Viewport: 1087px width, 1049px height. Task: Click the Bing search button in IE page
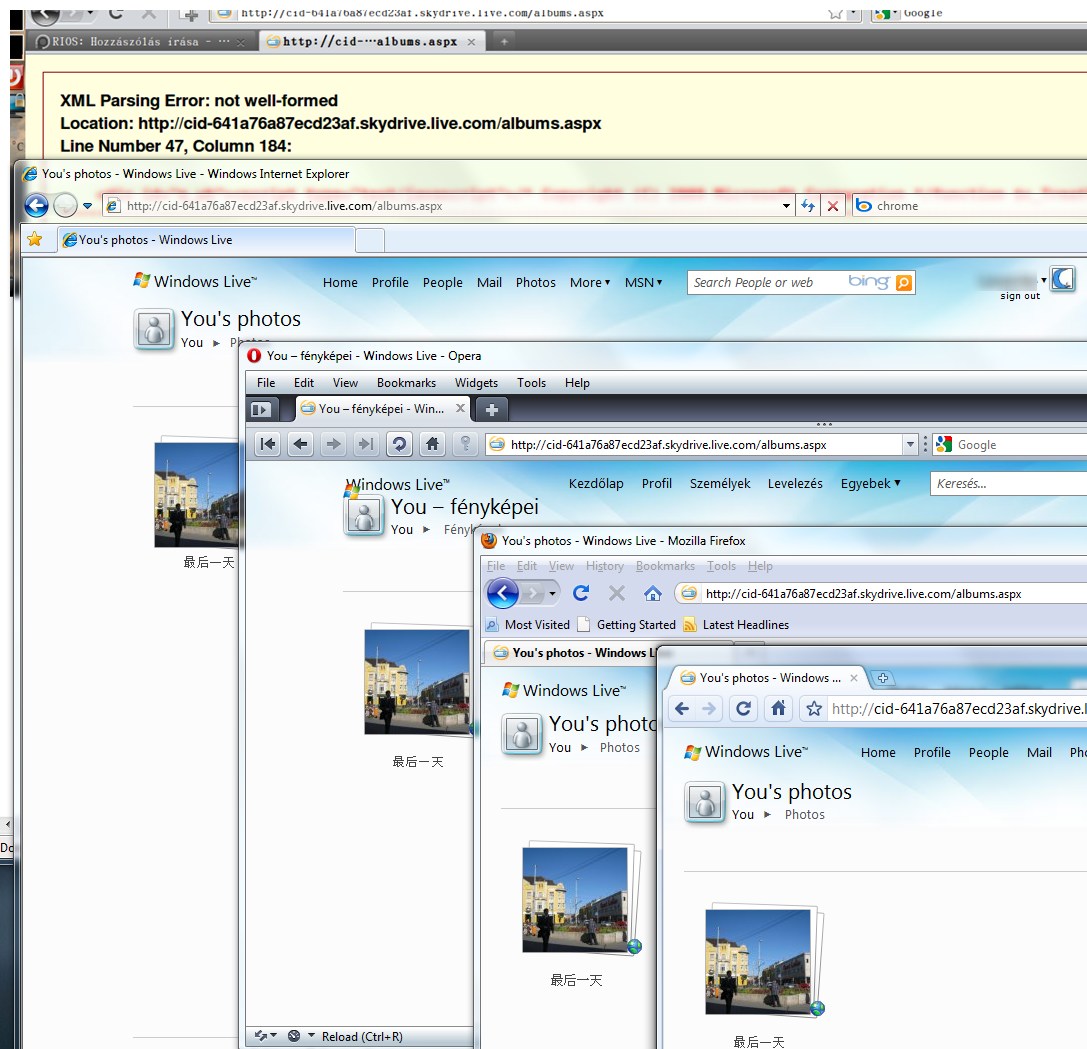pyautogui.click(x=904, y=282)
